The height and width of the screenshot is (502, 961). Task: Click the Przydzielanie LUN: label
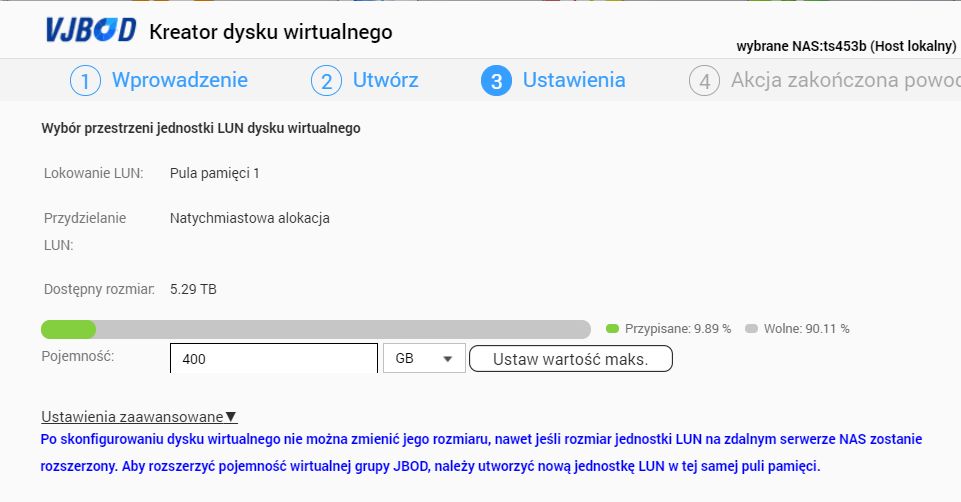[x=85, y=232]
